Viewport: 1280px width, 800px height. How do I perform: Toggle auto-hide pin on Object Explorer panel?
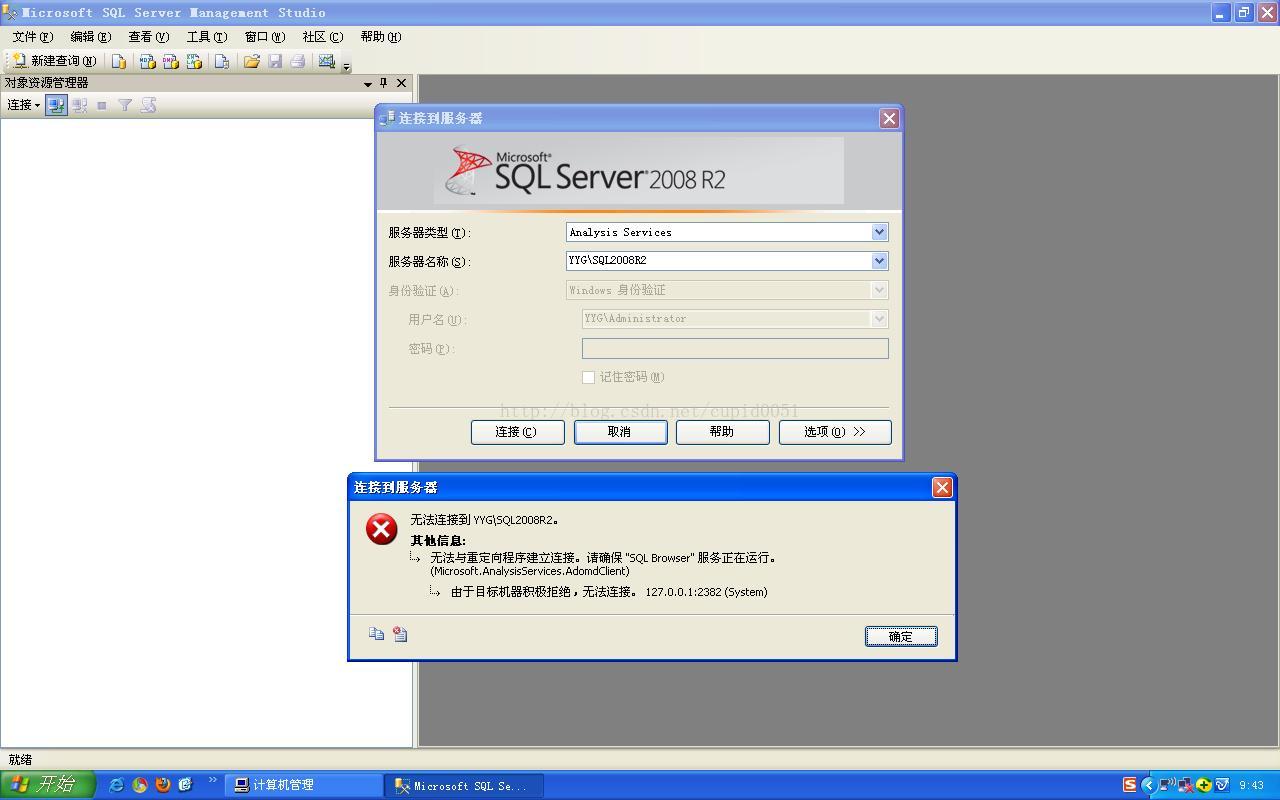[384, 83]
